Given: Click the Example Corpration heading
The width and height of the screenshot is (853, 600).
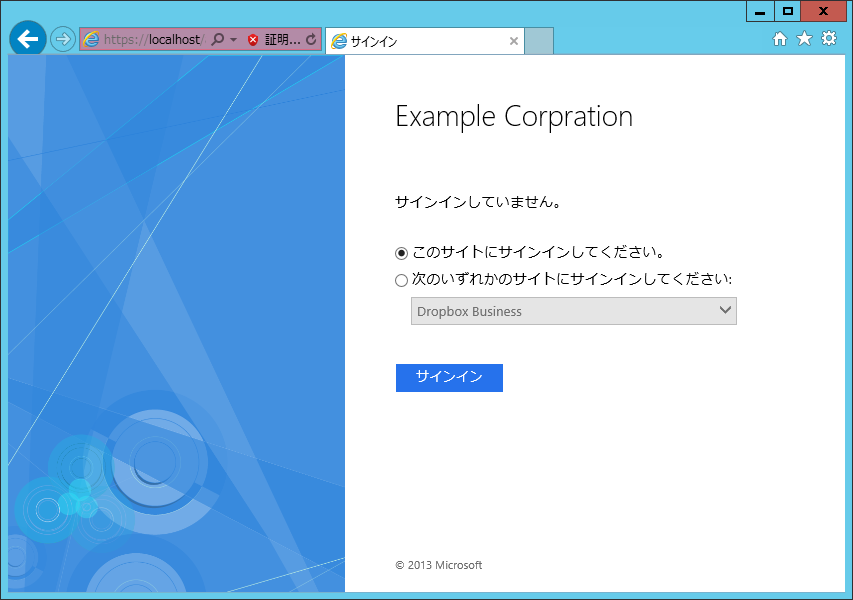Looking at the screenshot, I should (x=514, y=116).
